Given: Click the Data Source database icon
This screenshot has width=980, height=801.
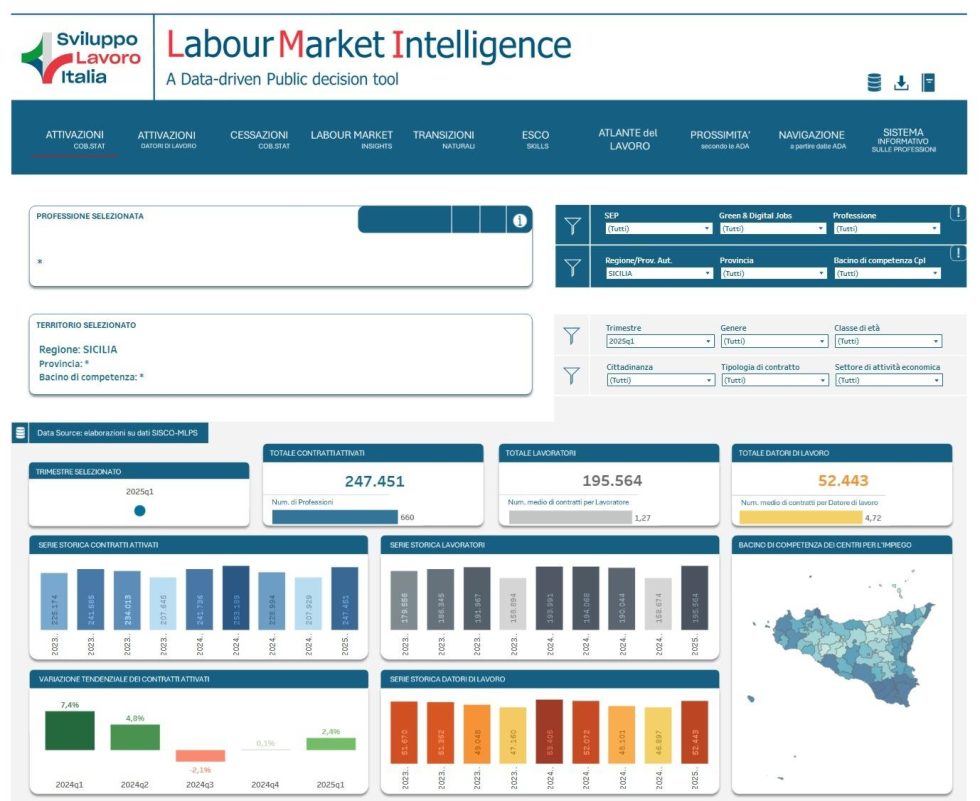Looking at the screenshot, I should (x=21, y=433).
